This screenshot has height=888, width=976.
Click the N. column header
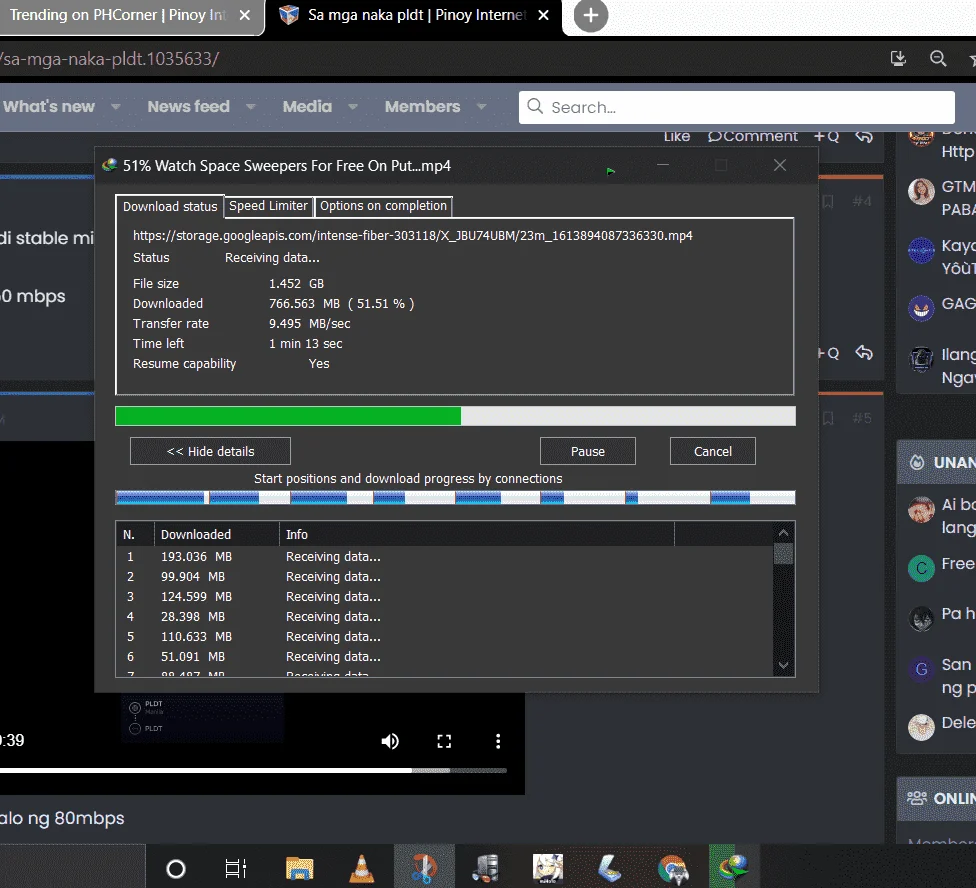tap(135, 534)
